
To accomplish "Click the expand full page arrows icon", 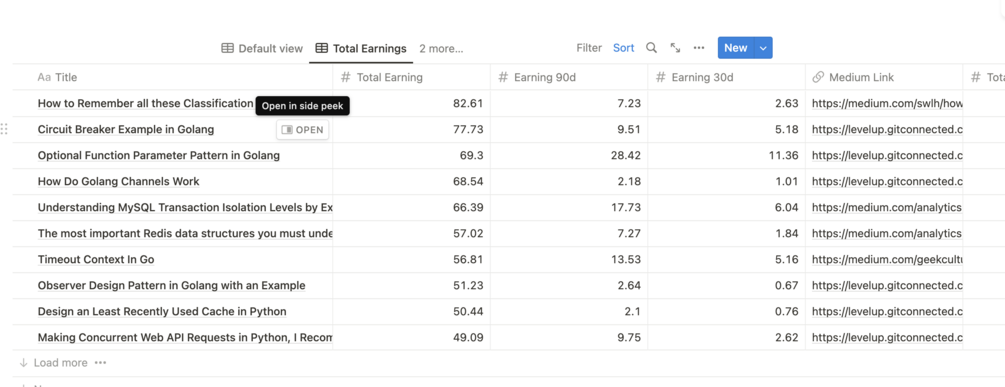I will point(676,48).
